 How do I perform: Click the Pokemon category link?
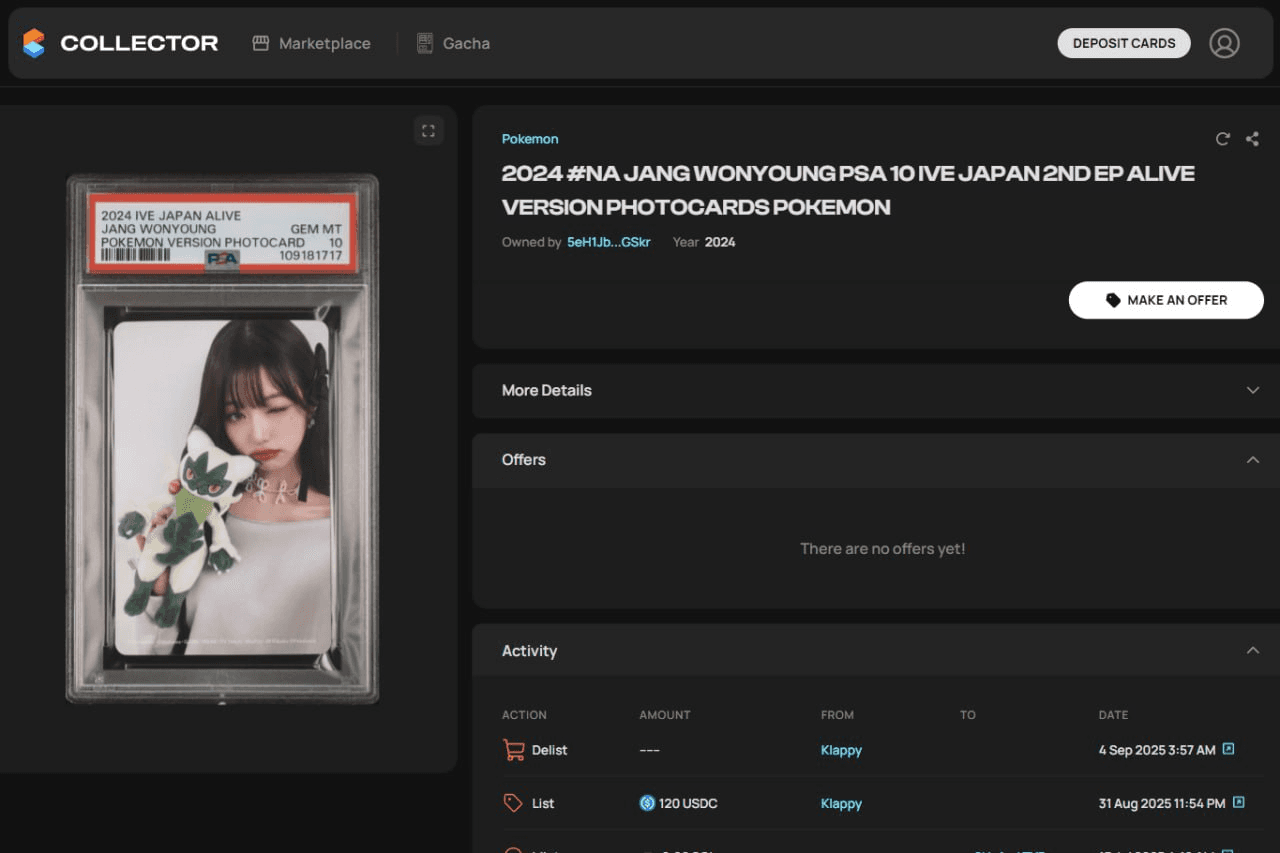click(530, 139)
